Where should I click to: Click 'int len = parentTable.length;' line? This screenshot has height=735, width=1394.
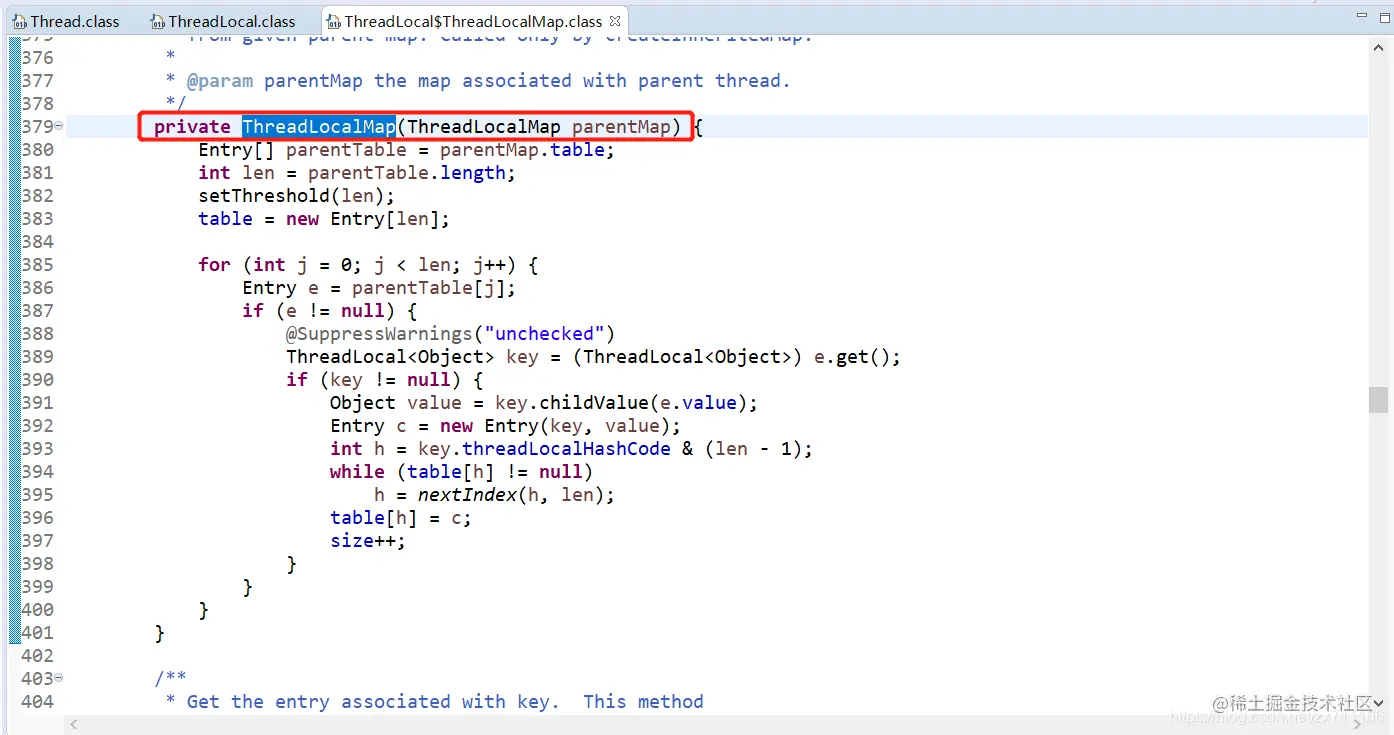(x=357, y=173)
